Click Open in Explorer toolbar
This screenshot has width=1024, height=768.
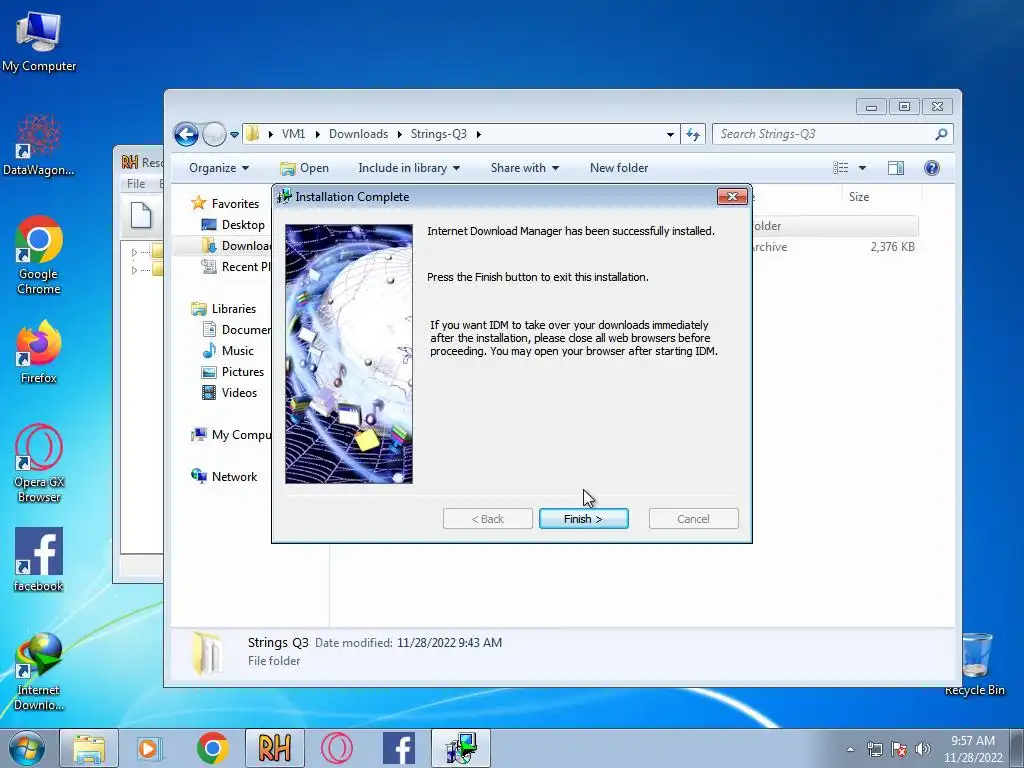click(x=304, y=168)
